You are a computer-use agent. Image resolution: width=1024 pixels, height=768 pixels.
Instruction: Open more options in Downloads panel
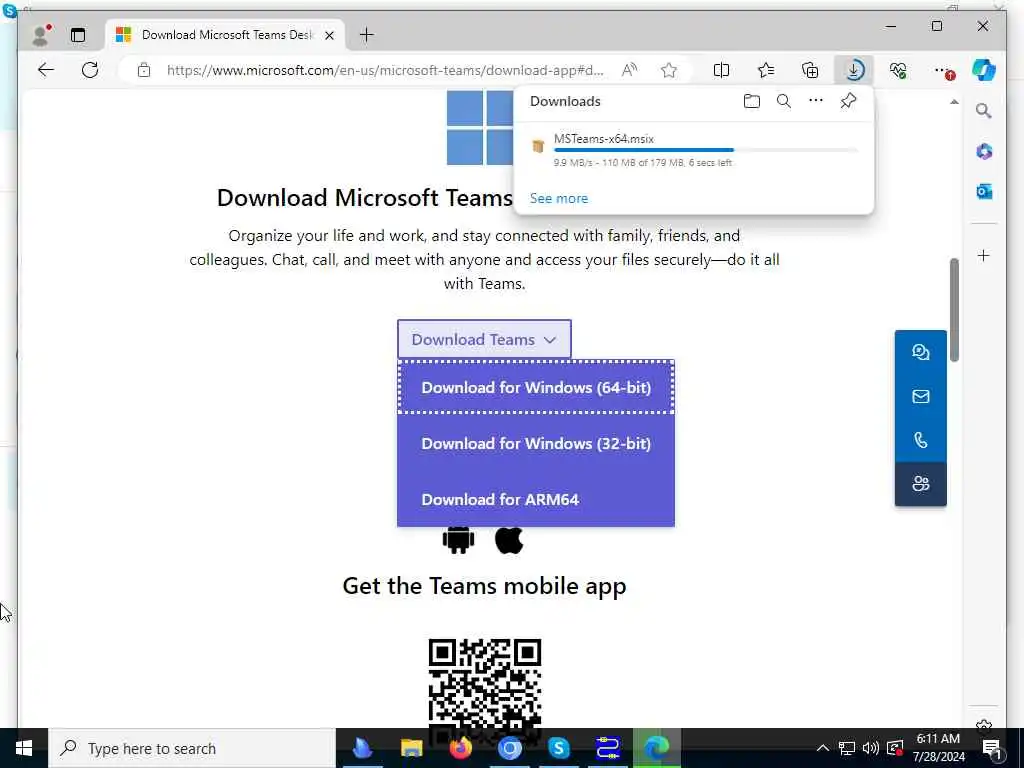[816, 101]
